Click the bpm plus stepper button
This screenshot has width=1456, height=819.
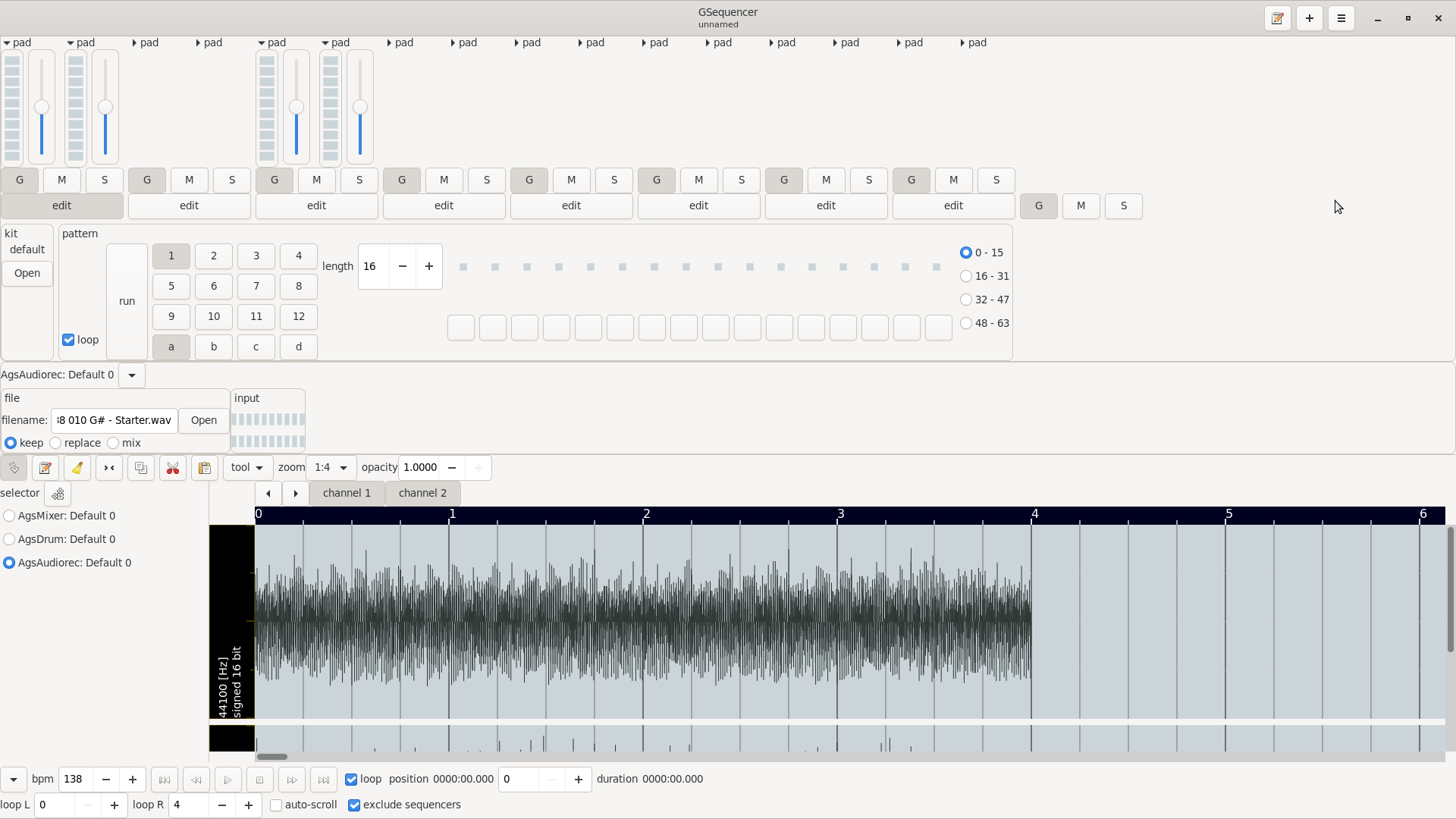pos(133,780)
